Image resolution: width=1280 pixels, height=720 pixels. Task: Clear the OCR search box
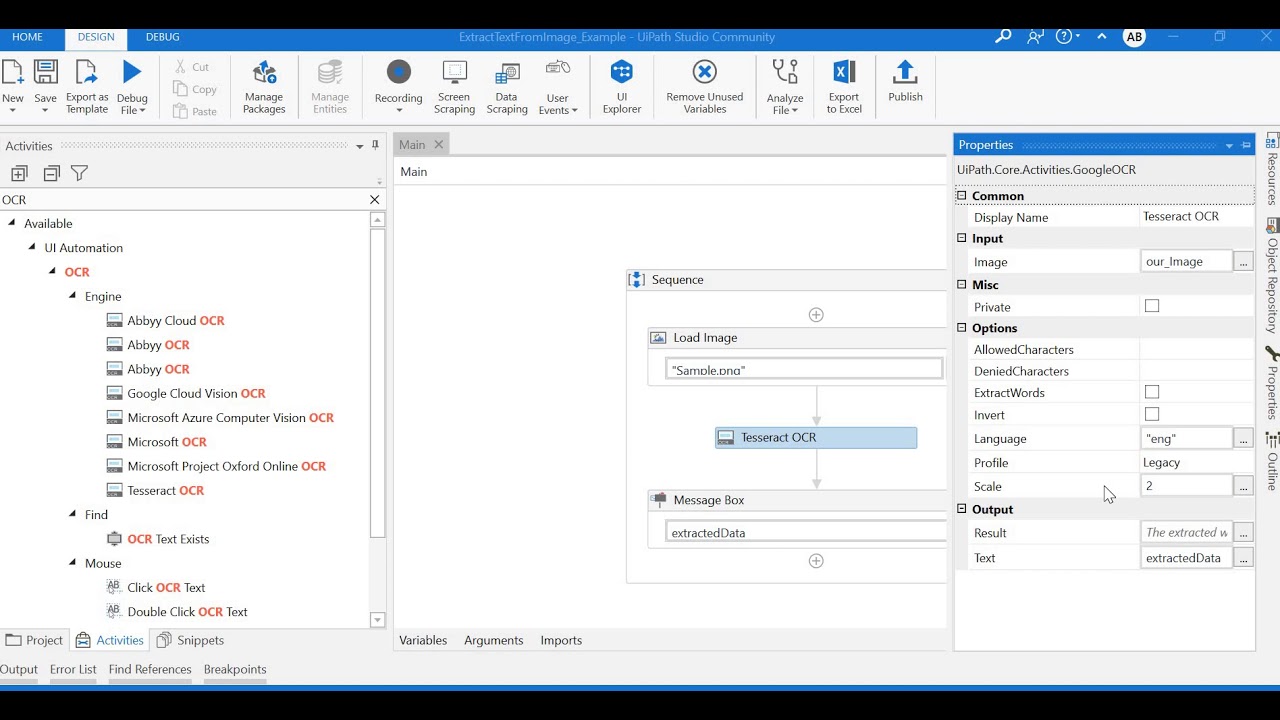pyautogui.click(x=375, y=200)
